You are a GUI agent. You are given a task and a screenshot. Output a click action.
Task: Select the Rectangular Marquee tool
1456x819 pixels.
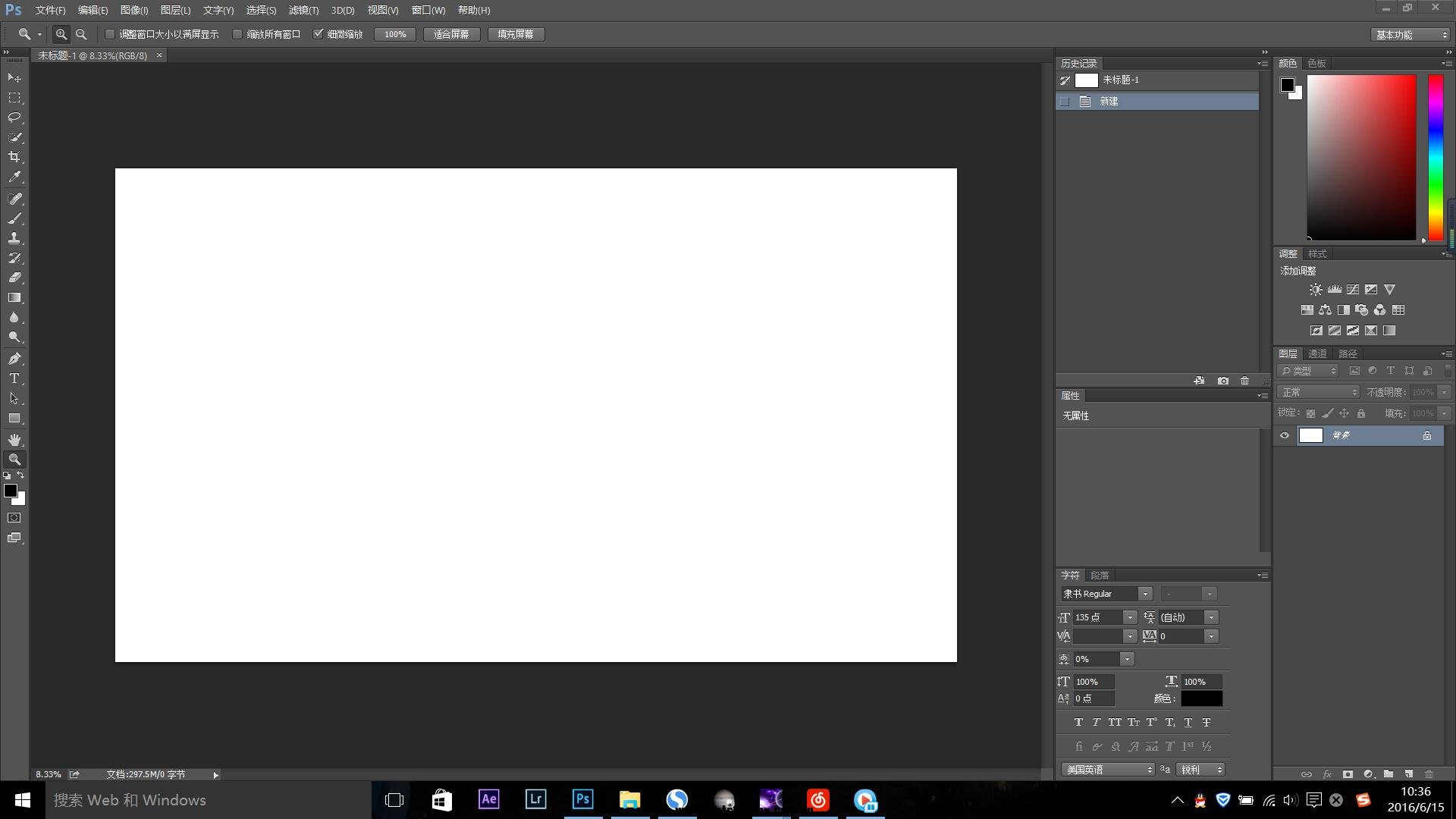[14, 98]
